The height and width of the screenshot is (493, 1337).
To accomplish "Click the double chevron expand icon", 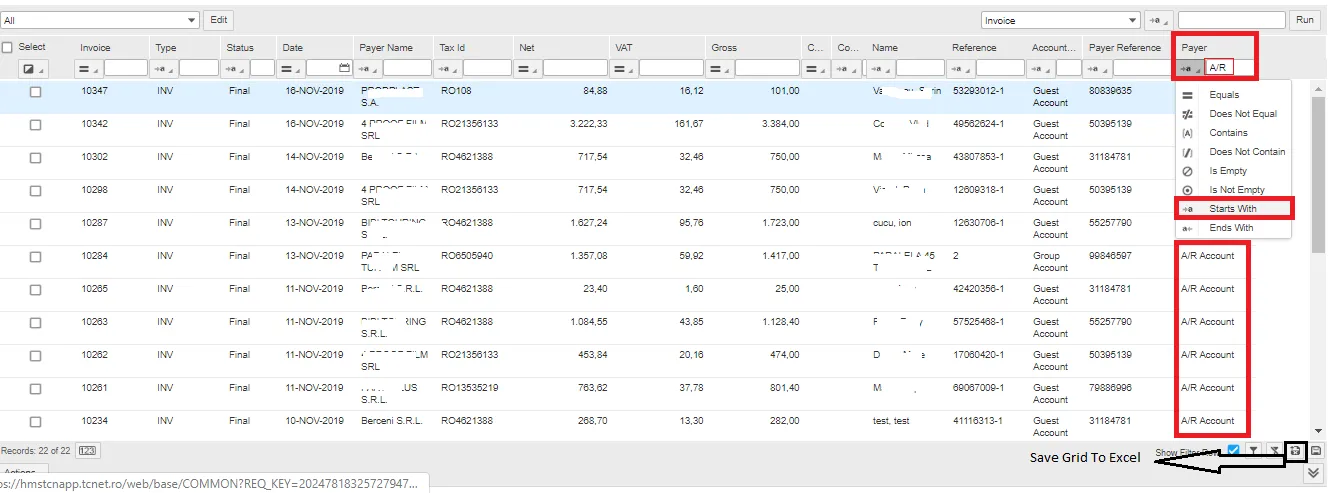I will pos(1314,473).
